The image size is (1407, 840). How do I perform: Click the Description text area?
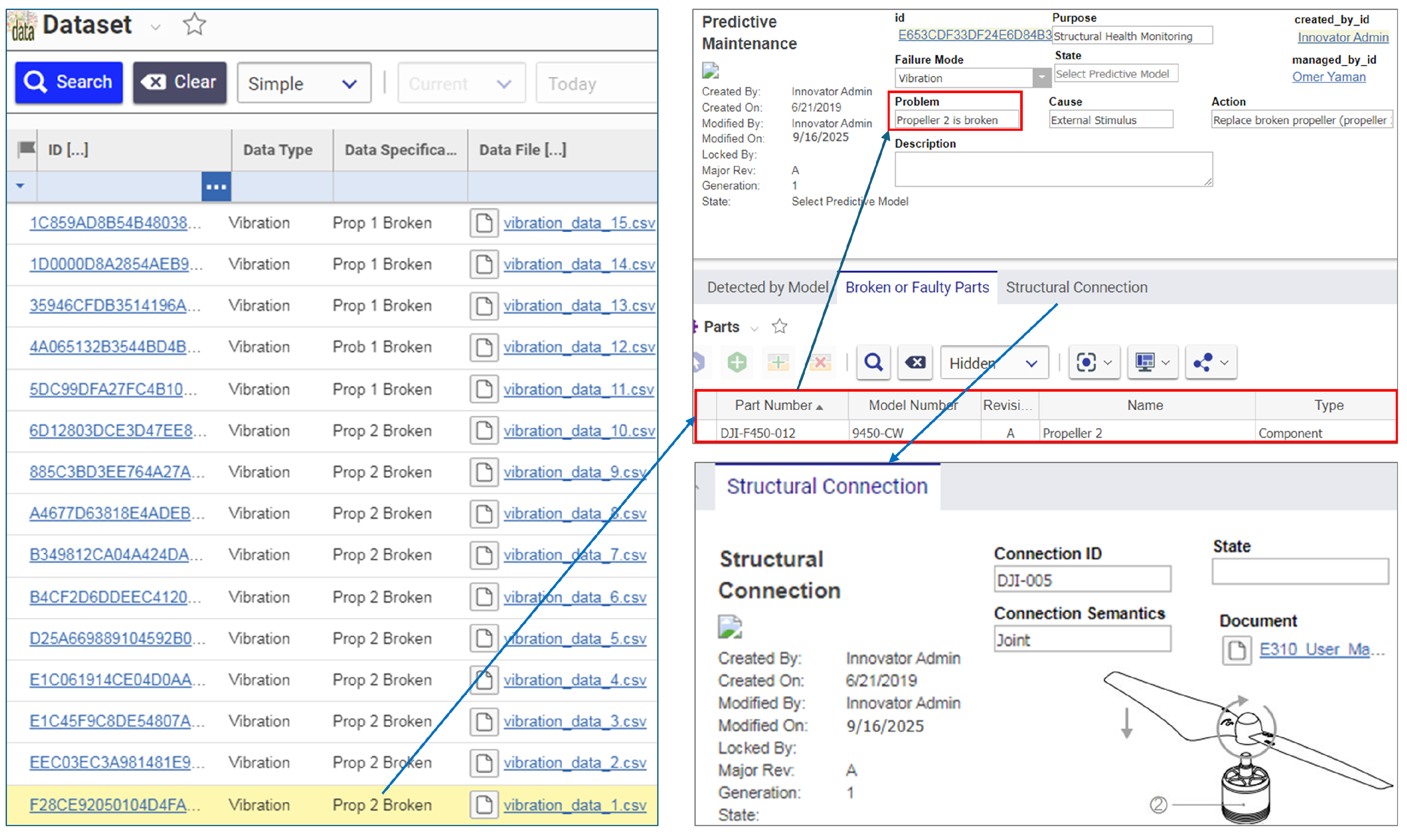1052,169
